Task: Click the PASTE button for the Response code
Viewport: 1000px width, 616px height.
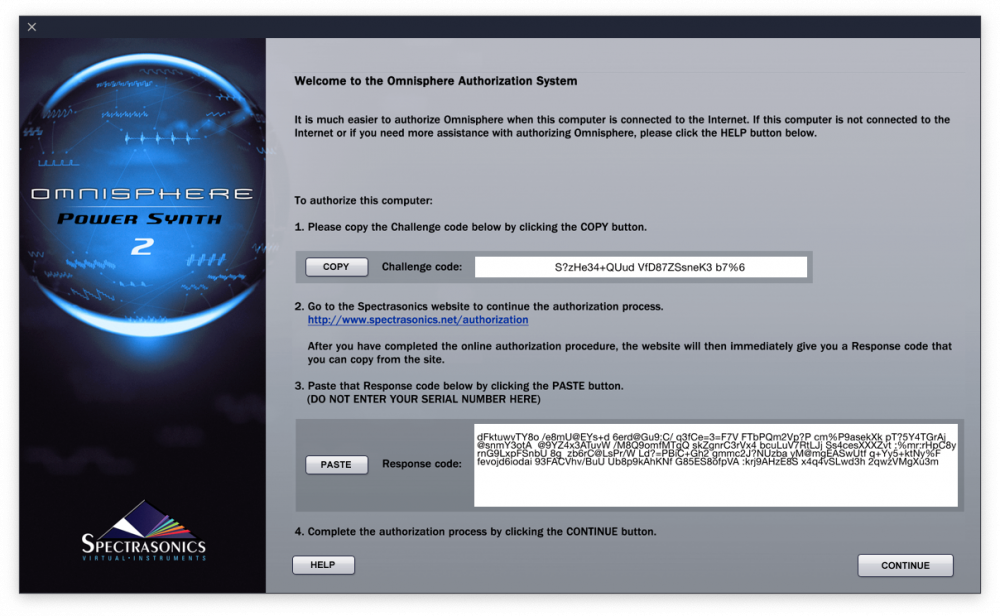Action: 336,464
